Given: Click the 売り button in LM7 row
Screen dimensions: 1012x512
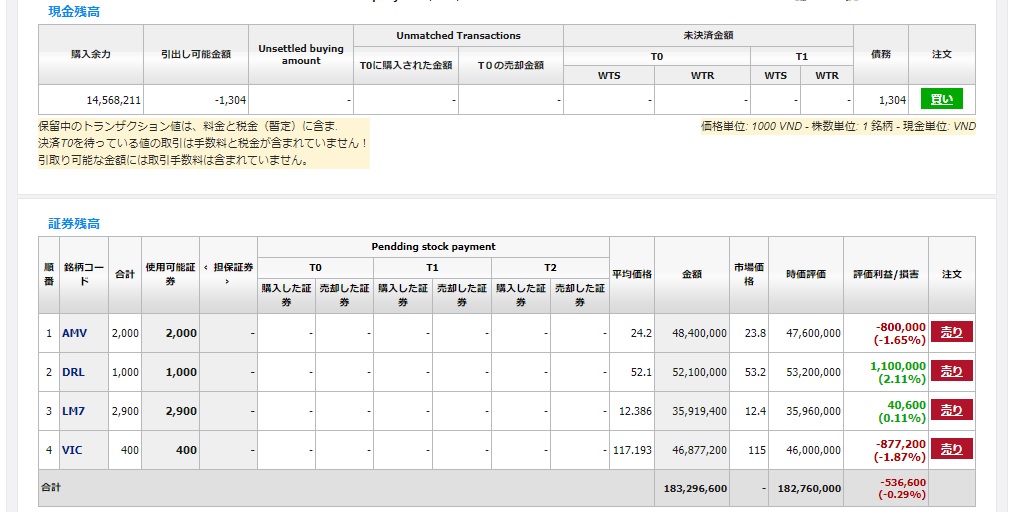Looking at the screenshot, I should coord(951,410).
